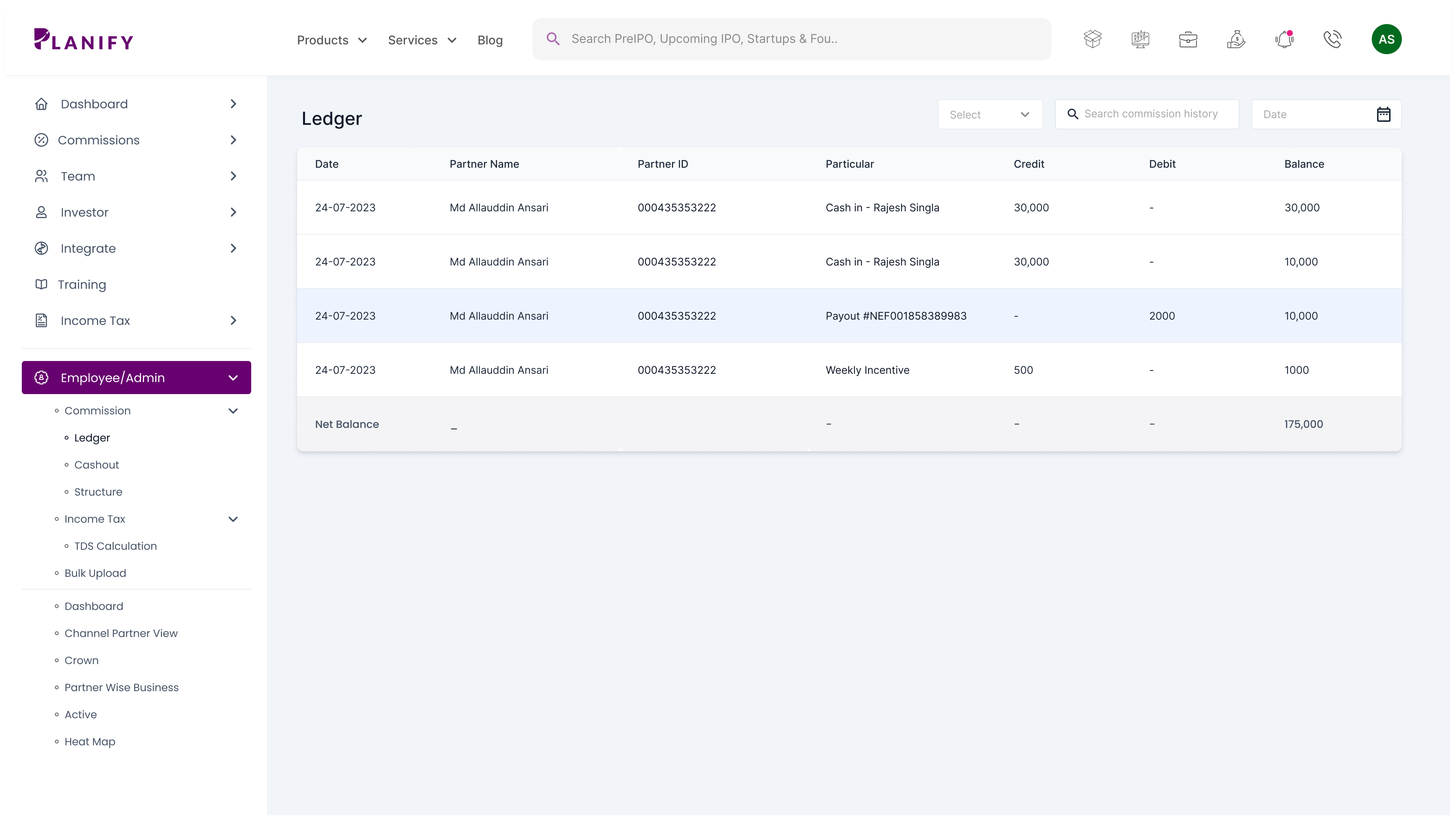Open the AS user avatar
This screenshot has width=1456, height=816.
[1386, 39]
